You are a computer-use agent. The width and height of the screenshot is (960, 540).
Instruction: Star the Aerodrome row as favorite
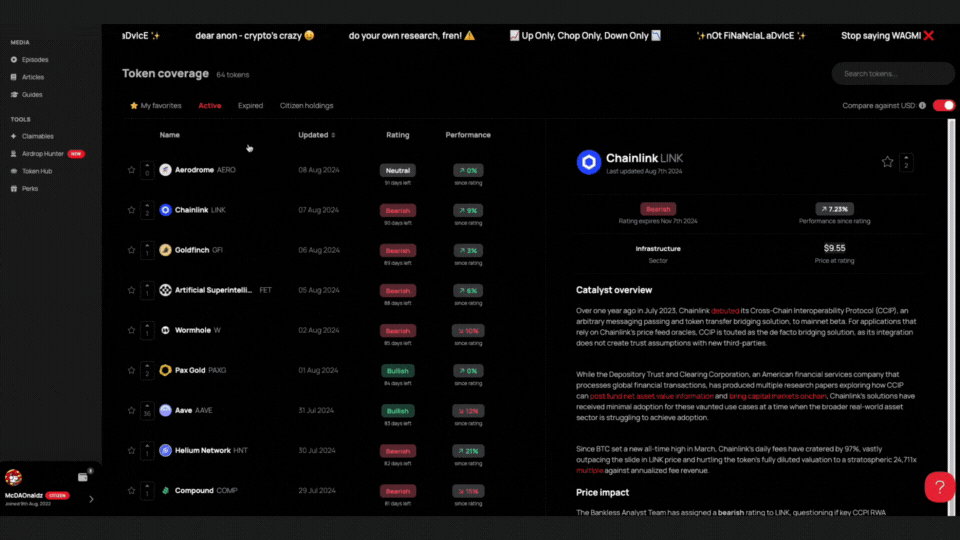[x=131, y=170]
